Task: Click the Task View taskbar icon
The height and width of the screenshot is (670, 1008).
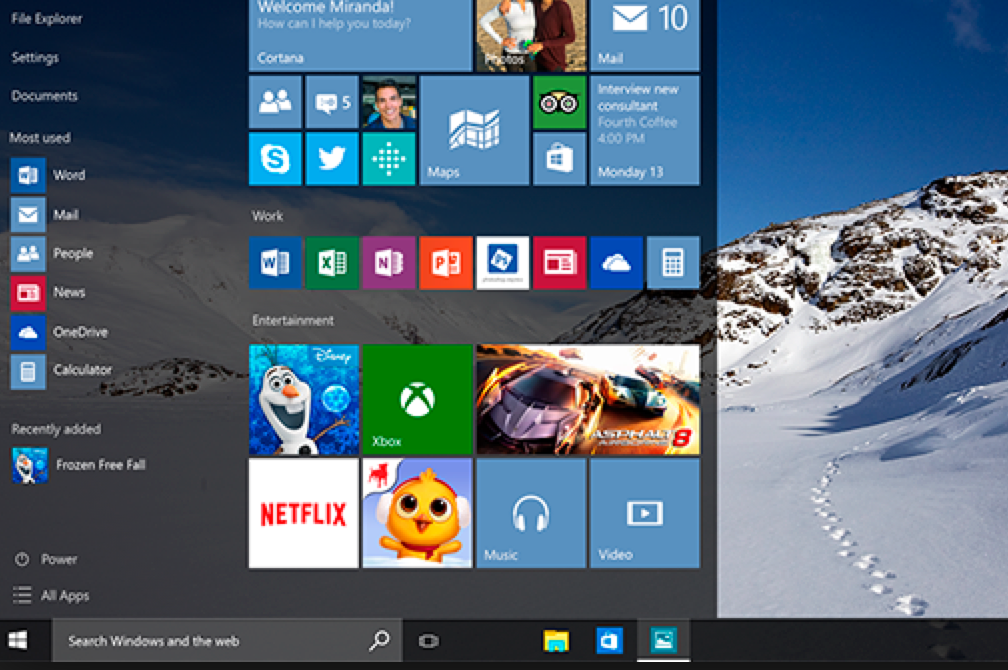Action: pyautogui.click(x=429, y=641)
